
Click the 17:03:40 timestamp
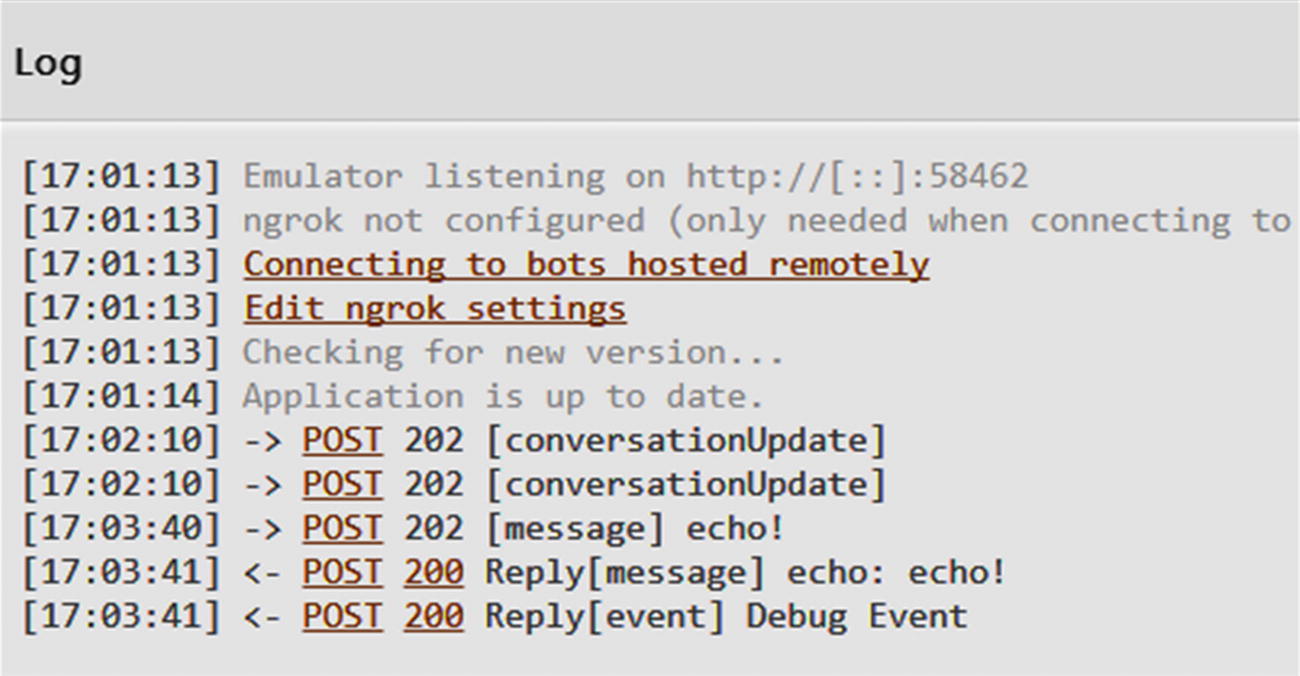click(121, 529)
